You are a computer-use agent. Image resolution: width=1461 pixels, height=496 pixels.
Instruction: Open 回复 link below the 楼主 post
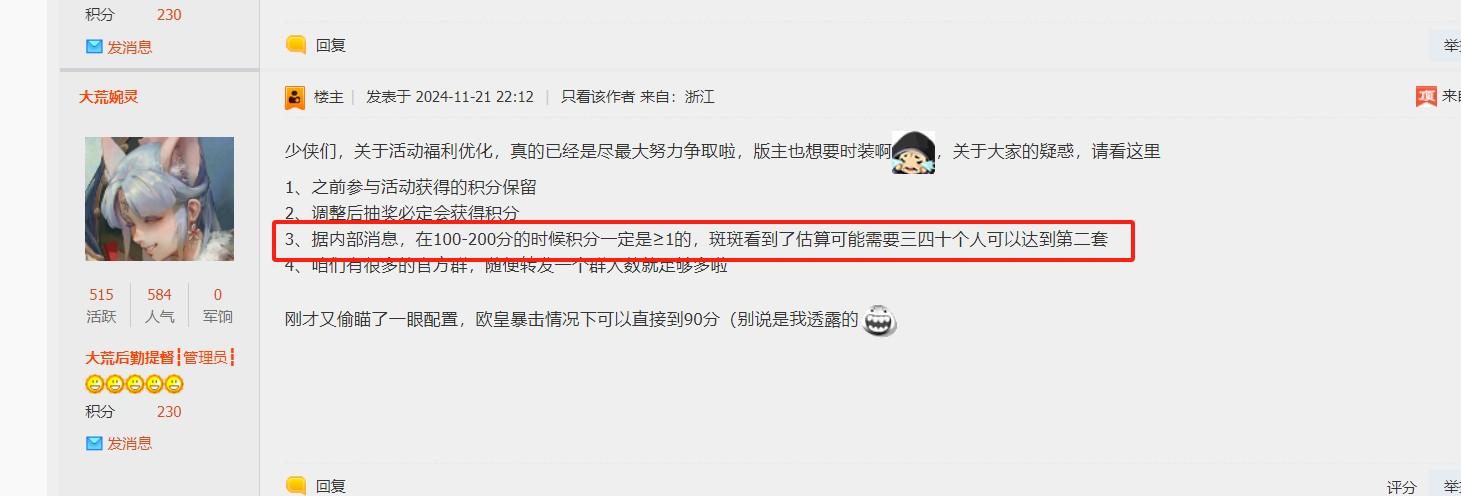click(330, 486)
